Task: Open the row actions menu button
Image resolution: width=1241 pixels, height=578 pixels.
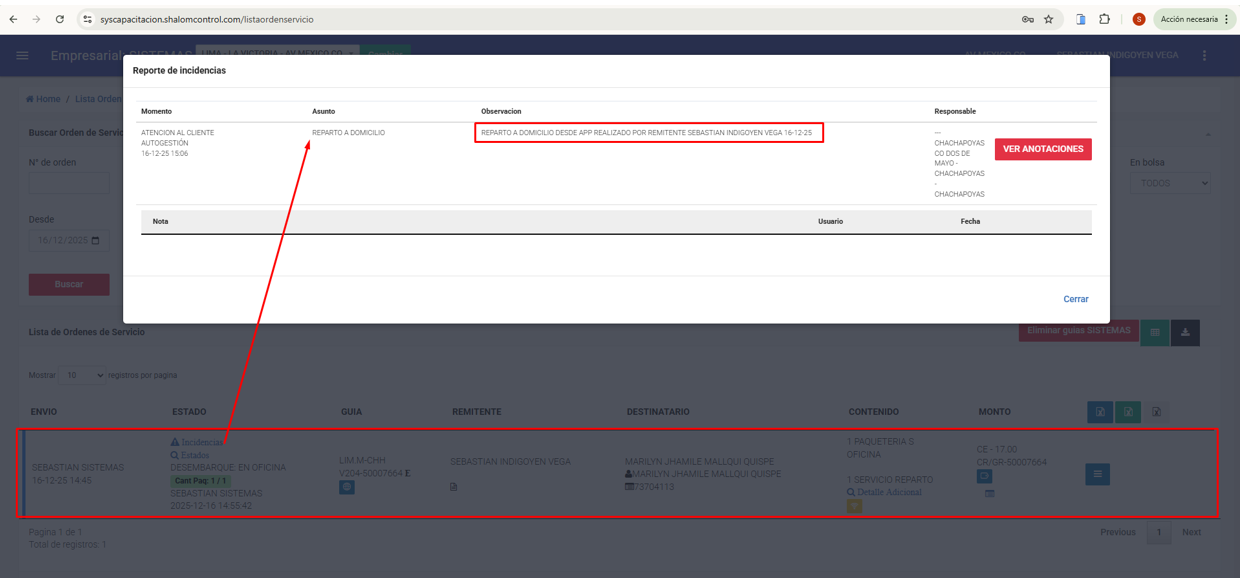Action: point(1097,474)
